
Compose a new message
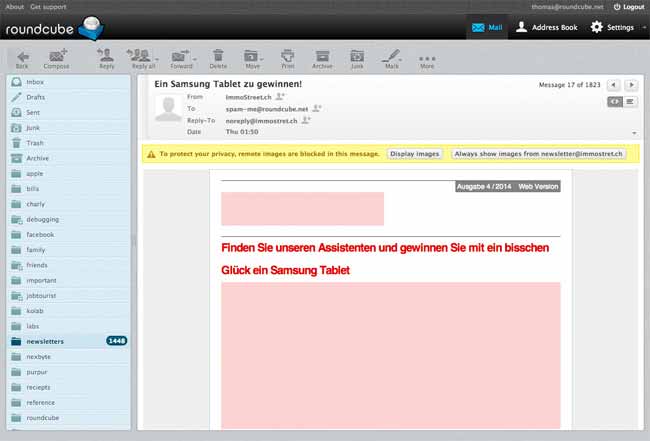[56, 59]
